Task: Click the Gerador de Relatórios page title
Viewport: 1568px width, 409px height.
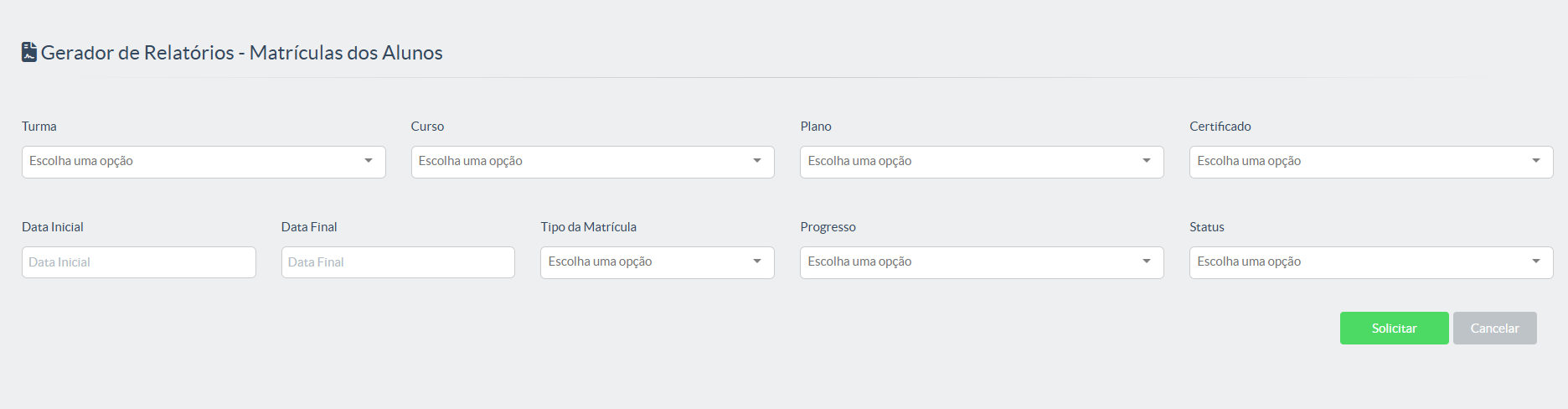Action: [241, 53]
